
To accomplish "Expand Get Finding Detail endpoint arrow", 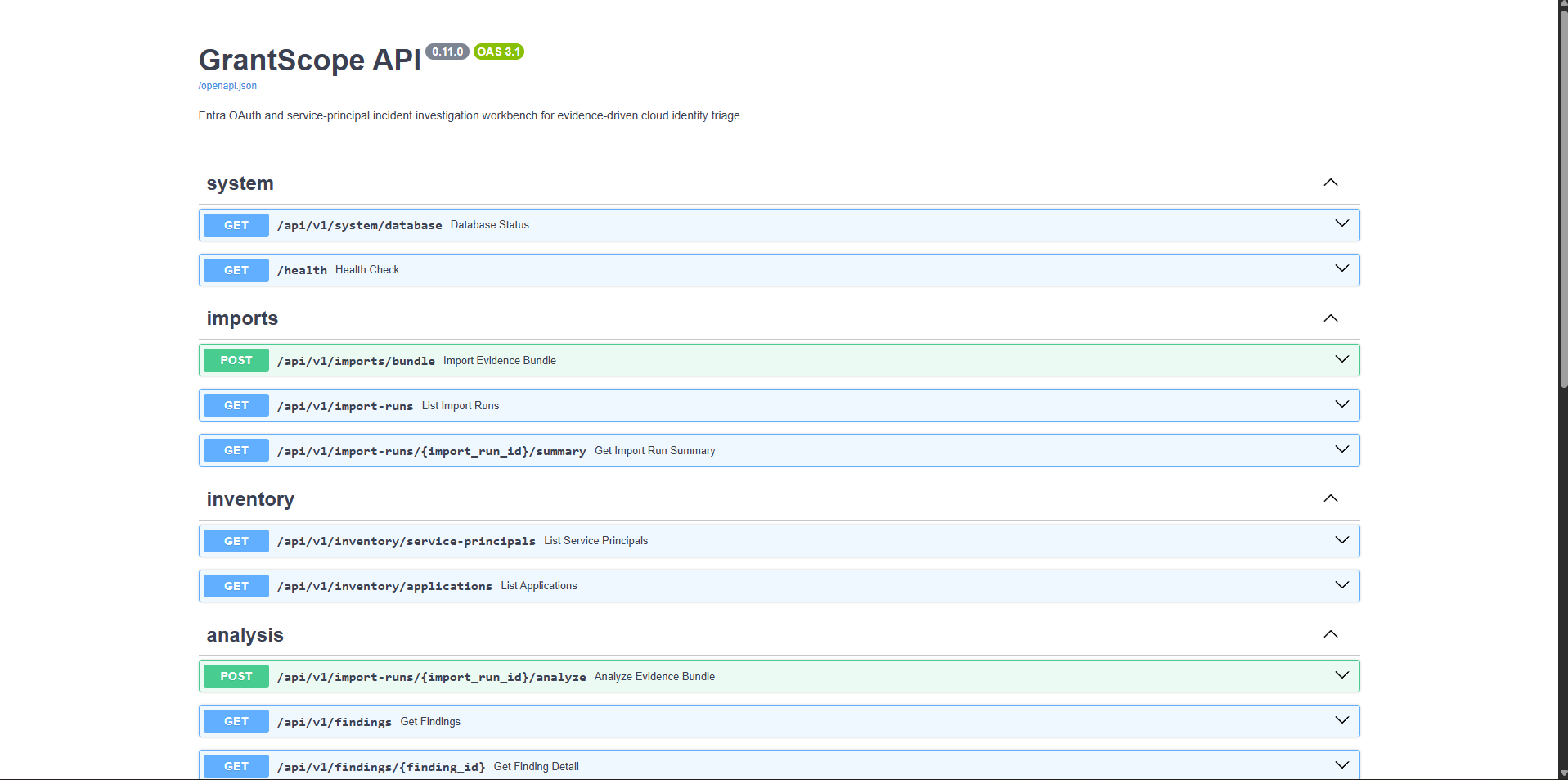I will [x=1342, y=765].
